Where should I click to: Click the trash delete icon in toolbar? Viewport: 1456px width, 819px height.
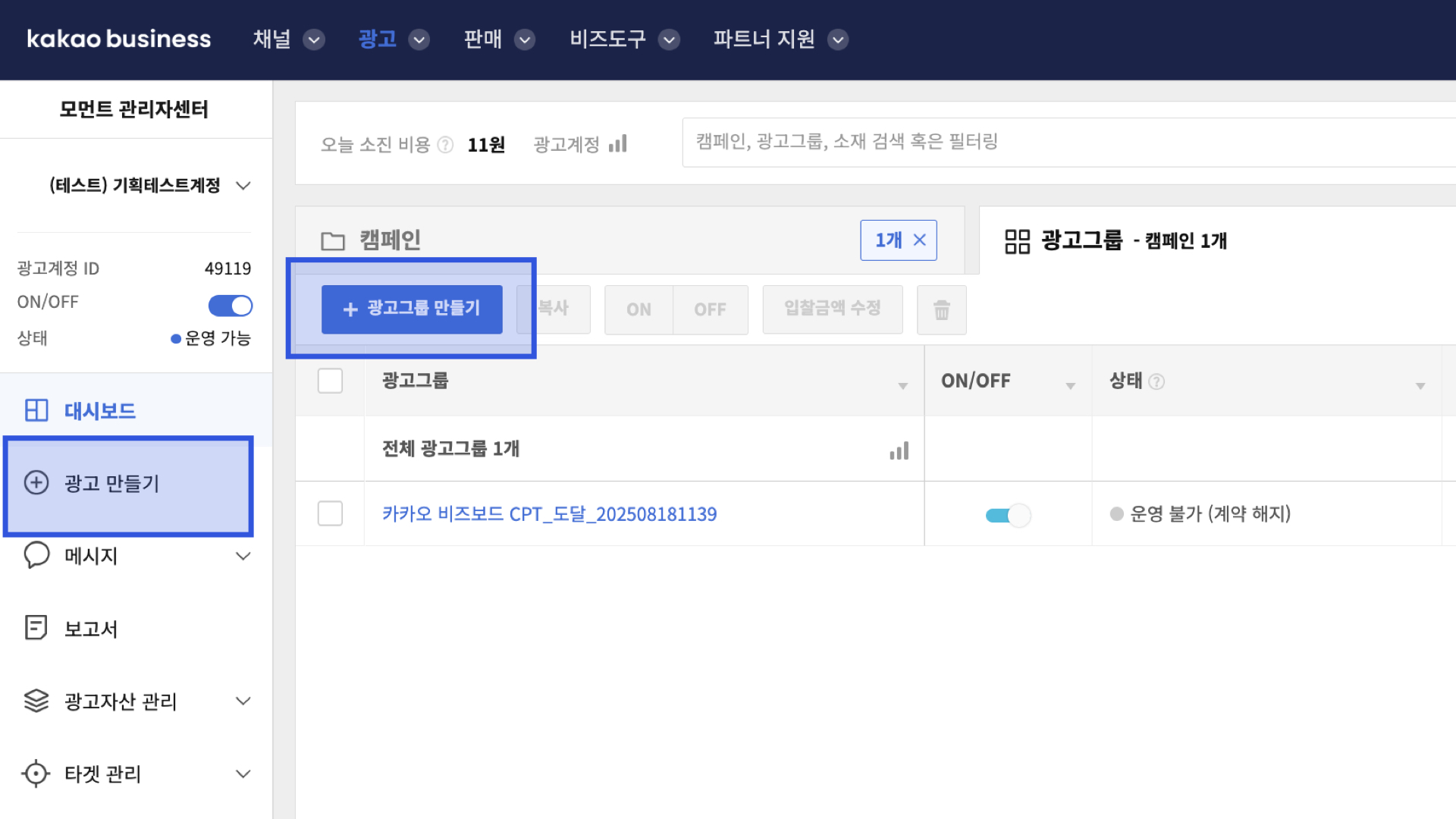[941, 309]
